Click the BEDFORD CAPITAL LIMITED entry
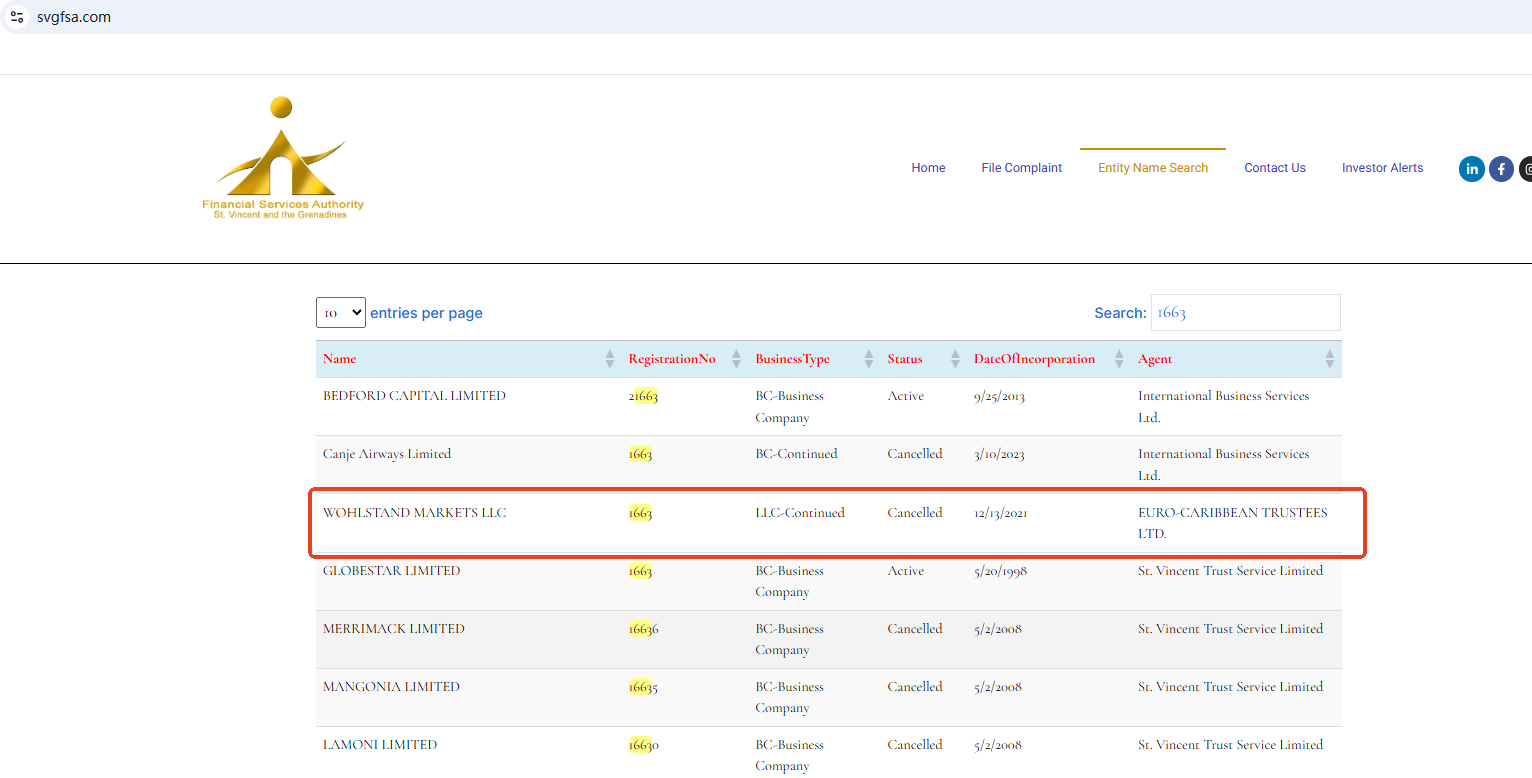 click(414, 396)
